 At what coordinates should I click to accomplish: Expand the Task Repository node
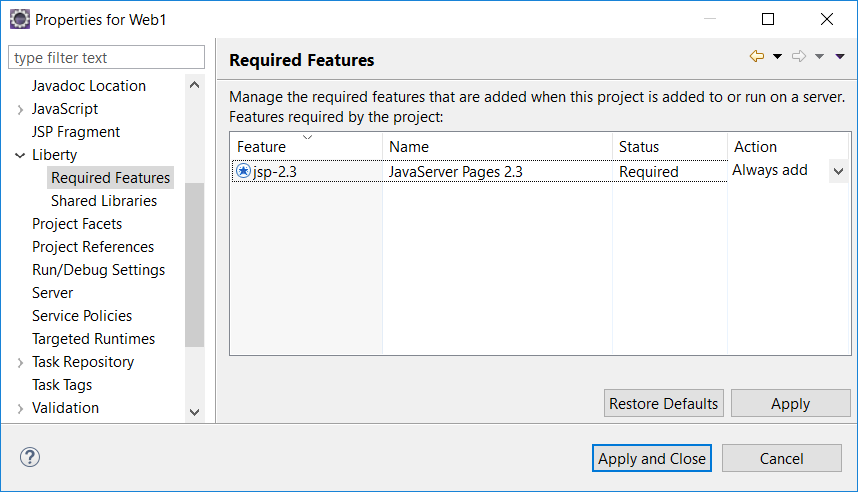[x=20, y=362]
